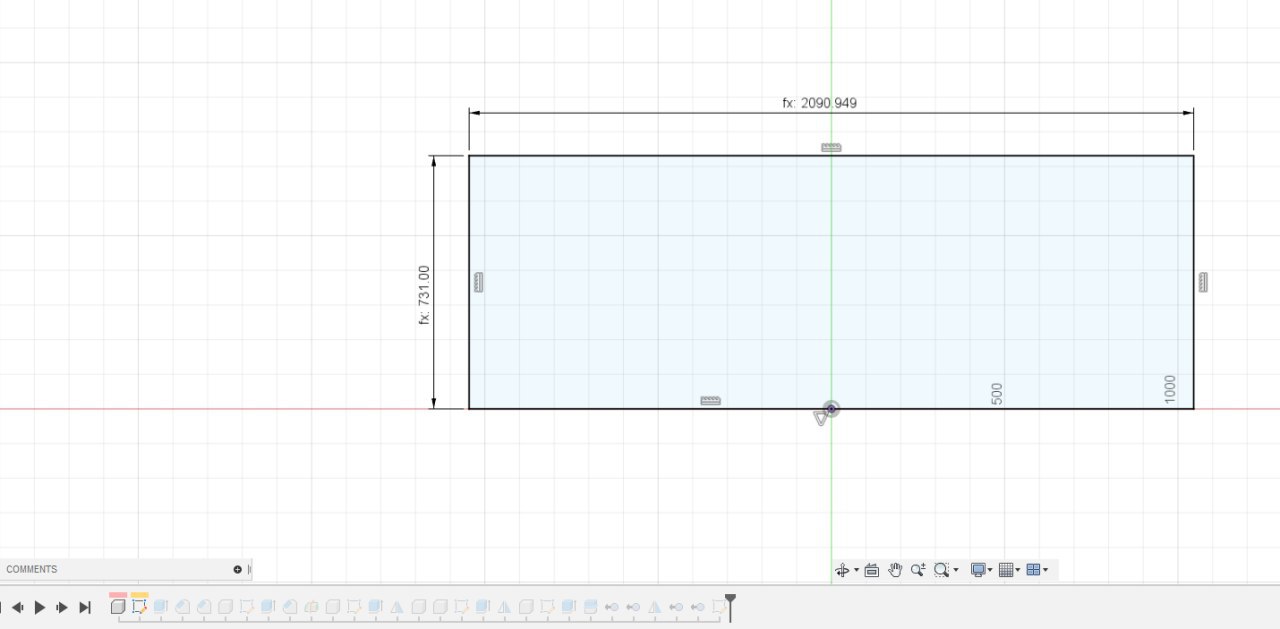Open the Orbit tool in navigation bar

841,570
